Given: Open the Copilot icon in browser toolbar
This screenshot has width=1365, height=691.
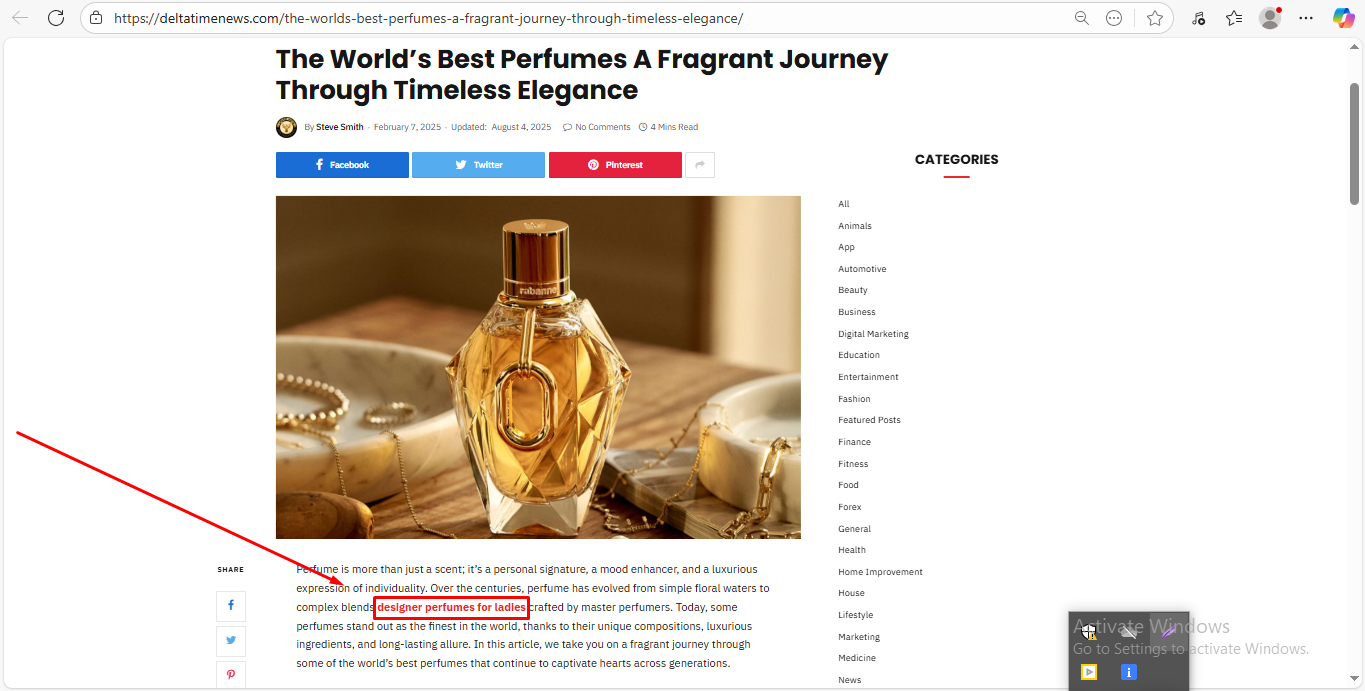Looking at the screenshot, I should point(1343,18).
